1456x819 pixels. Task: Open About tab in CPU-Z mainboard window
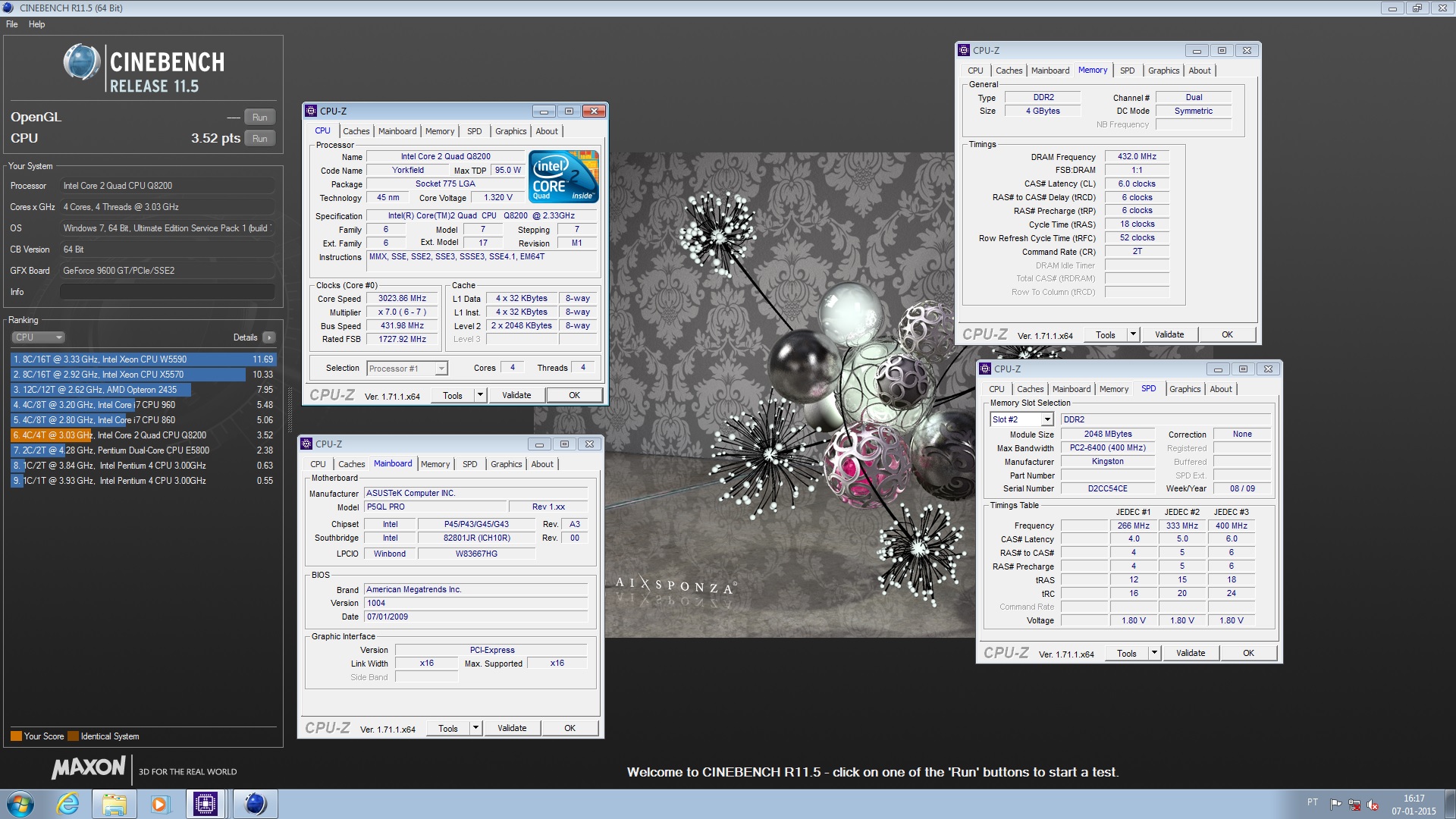coord(542,464)
